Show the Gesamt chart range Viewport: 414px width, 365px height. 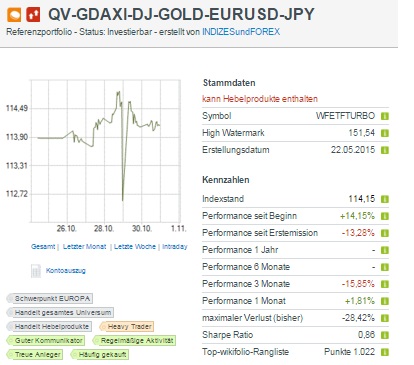[43, 247]
